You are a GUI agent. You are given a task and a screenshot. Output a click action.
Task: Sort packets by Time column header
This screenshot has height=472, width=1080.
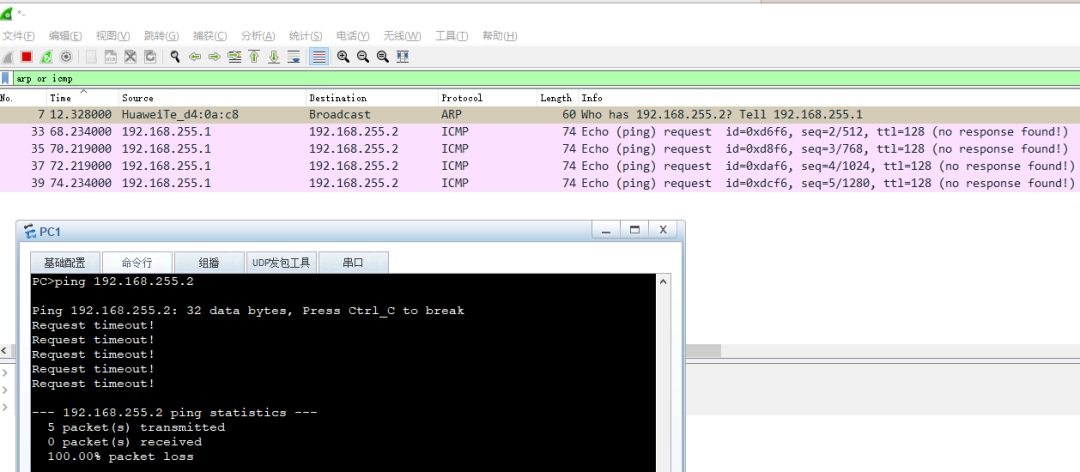83,98
